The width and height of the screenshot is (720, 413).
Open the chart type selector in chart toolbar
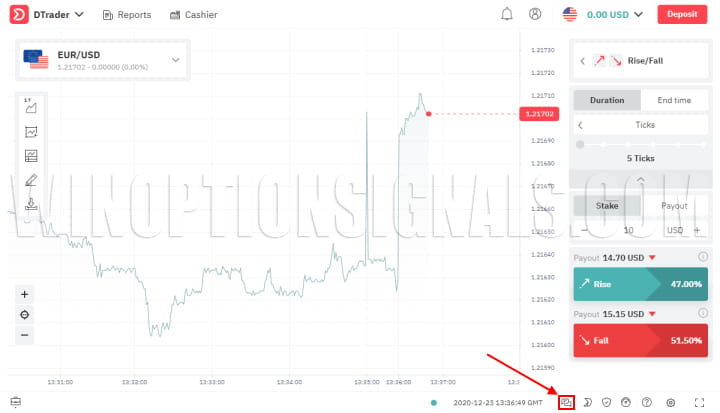(31, 106)
